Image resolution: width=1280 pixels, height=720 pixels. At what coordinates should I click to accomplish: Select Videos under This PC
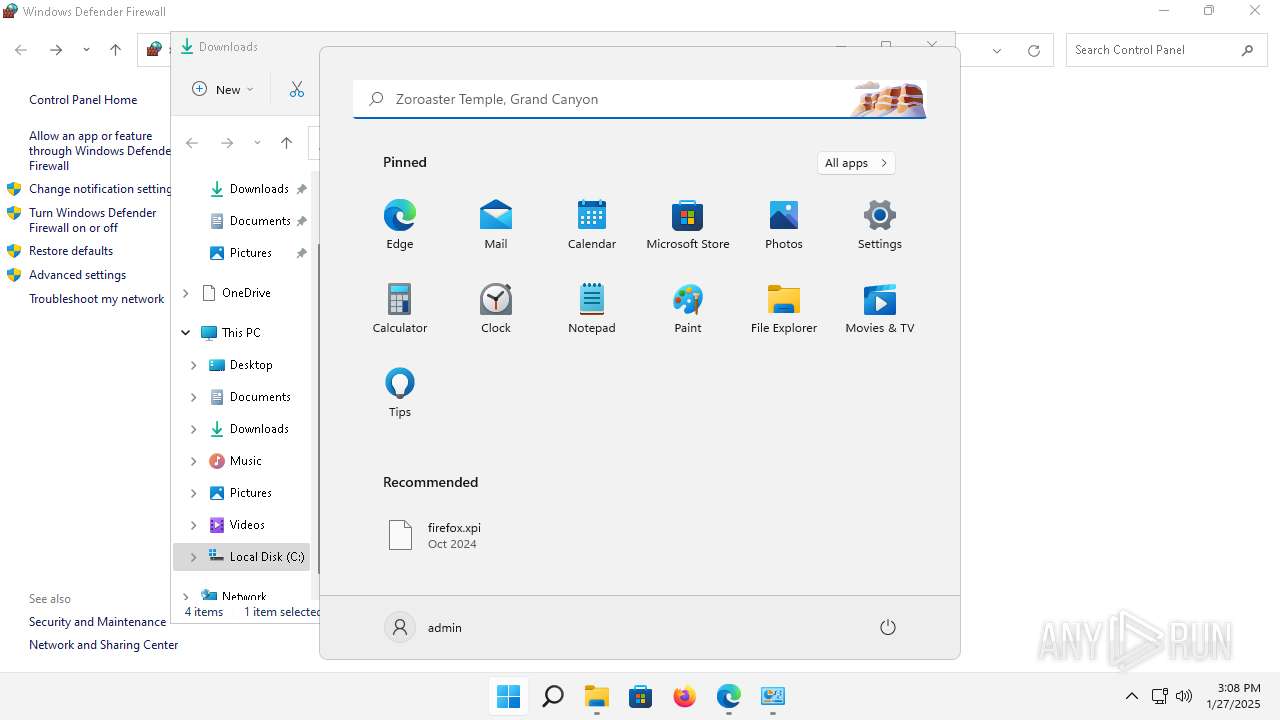tap(247, 525)
